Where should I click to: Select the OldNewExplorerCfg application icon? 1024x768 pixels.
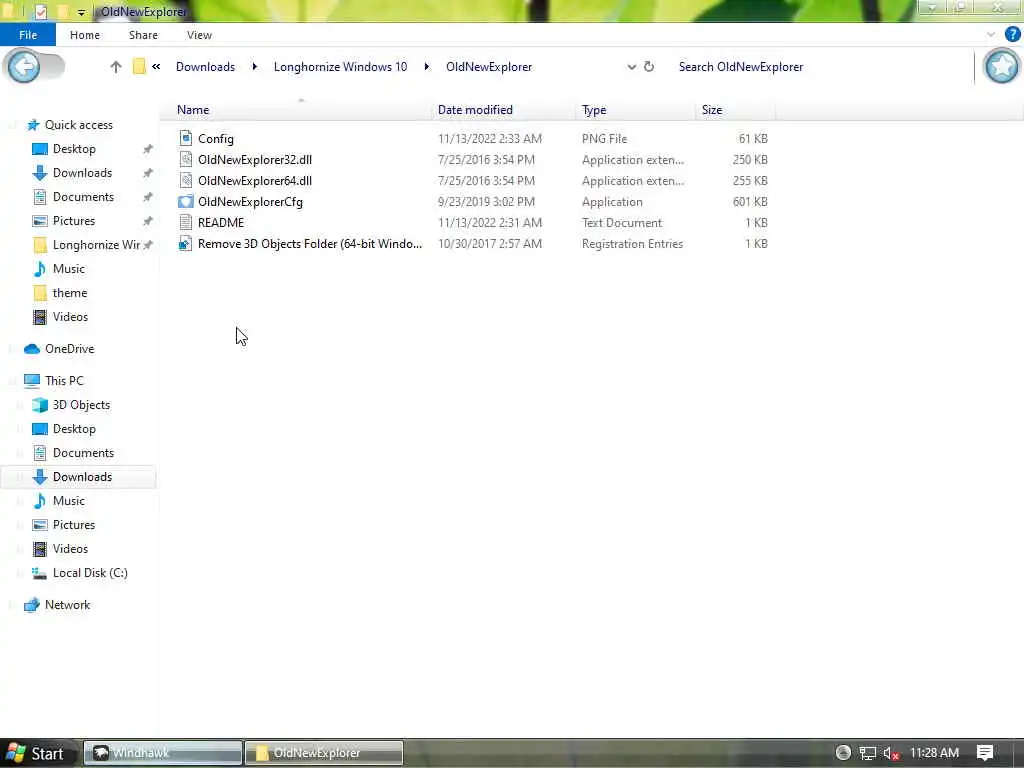(185, 202)
